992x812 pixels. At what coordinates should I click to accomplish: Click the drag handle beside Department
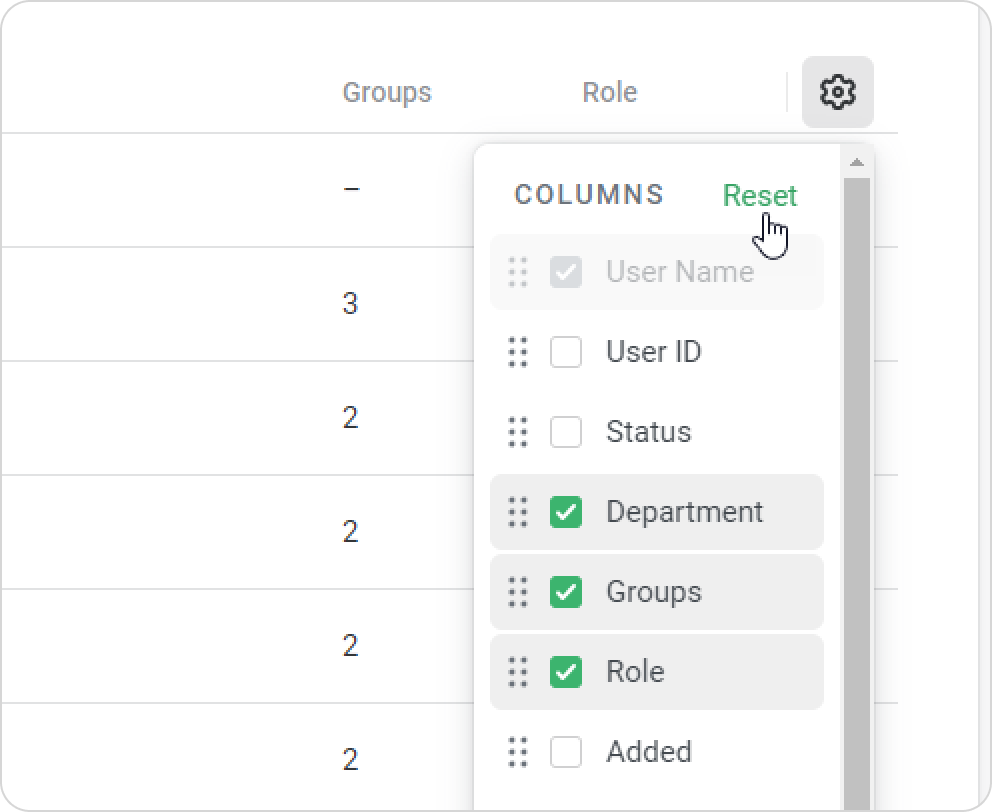pyautogui.click(x=517, y=512)
